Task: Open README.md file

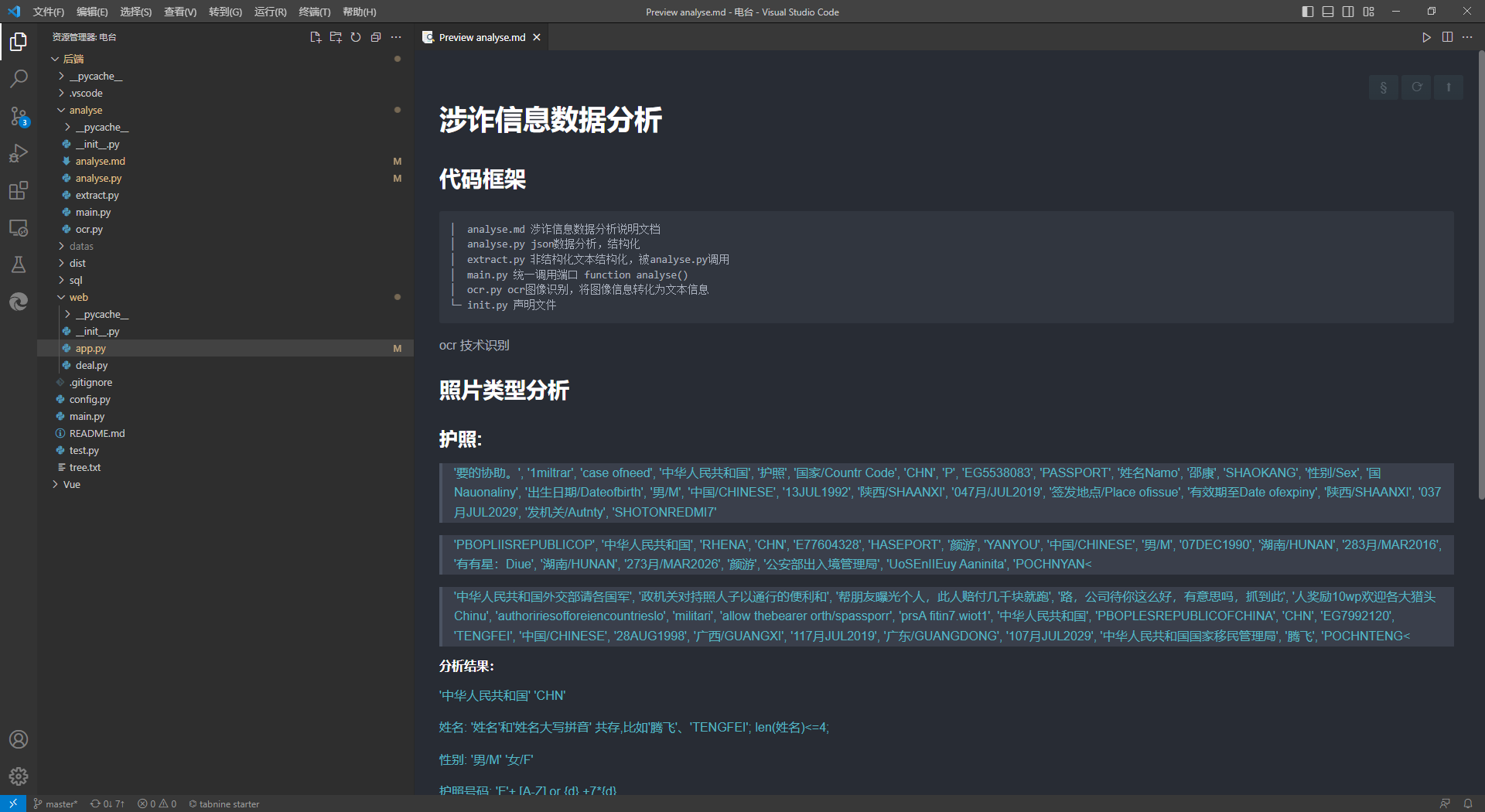Action: [225, 433]
